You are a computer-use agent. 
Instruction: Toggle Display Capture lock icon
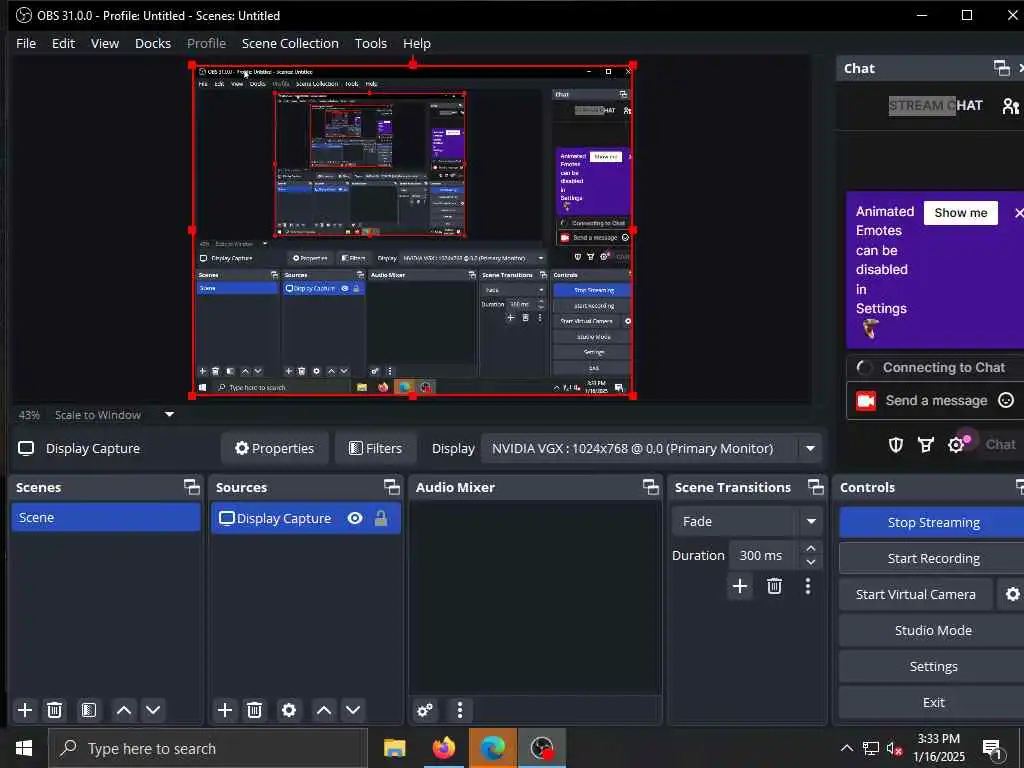[381, 519]
